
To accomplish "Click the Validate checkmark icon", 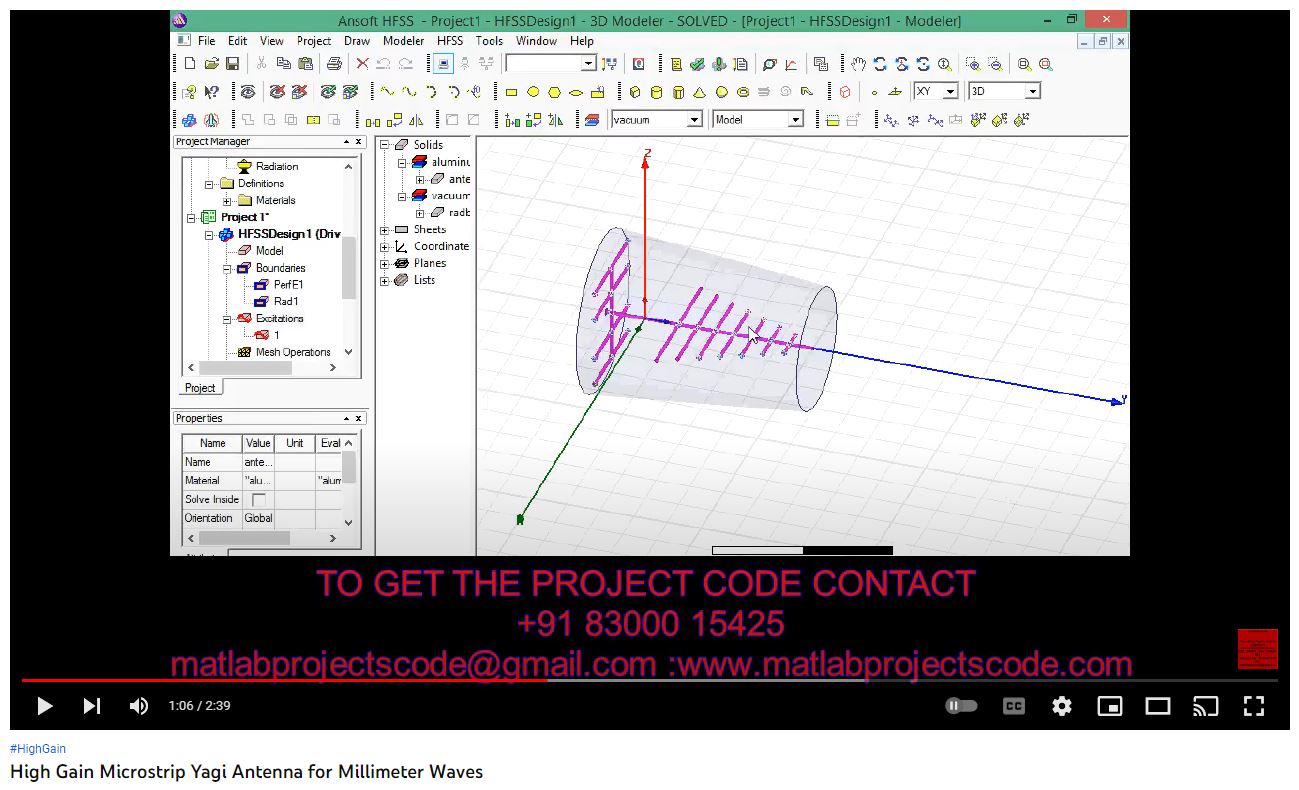I will pyautogui.click(x=697, y=64).
